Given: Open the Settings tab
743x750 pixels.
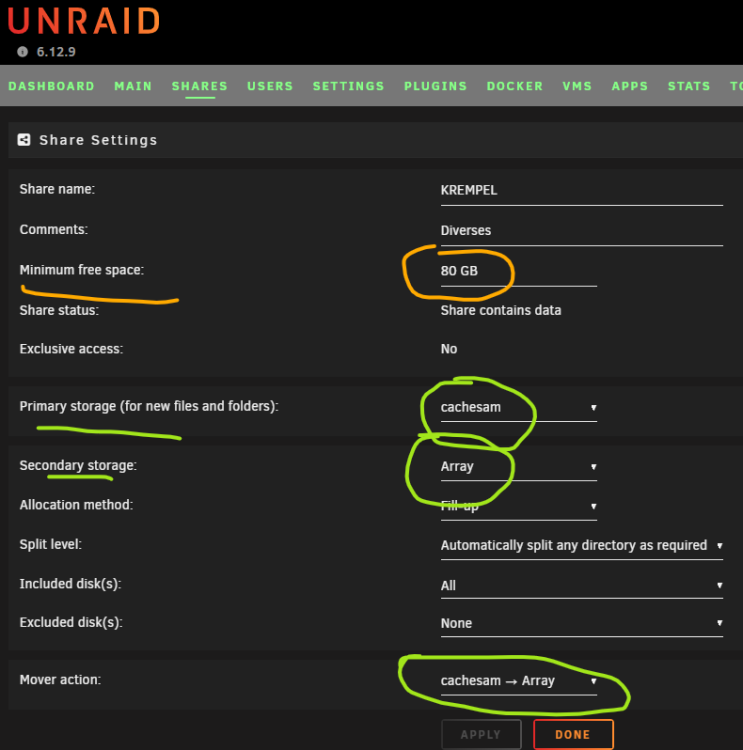Looking at the screenshot, I should 348,86.
